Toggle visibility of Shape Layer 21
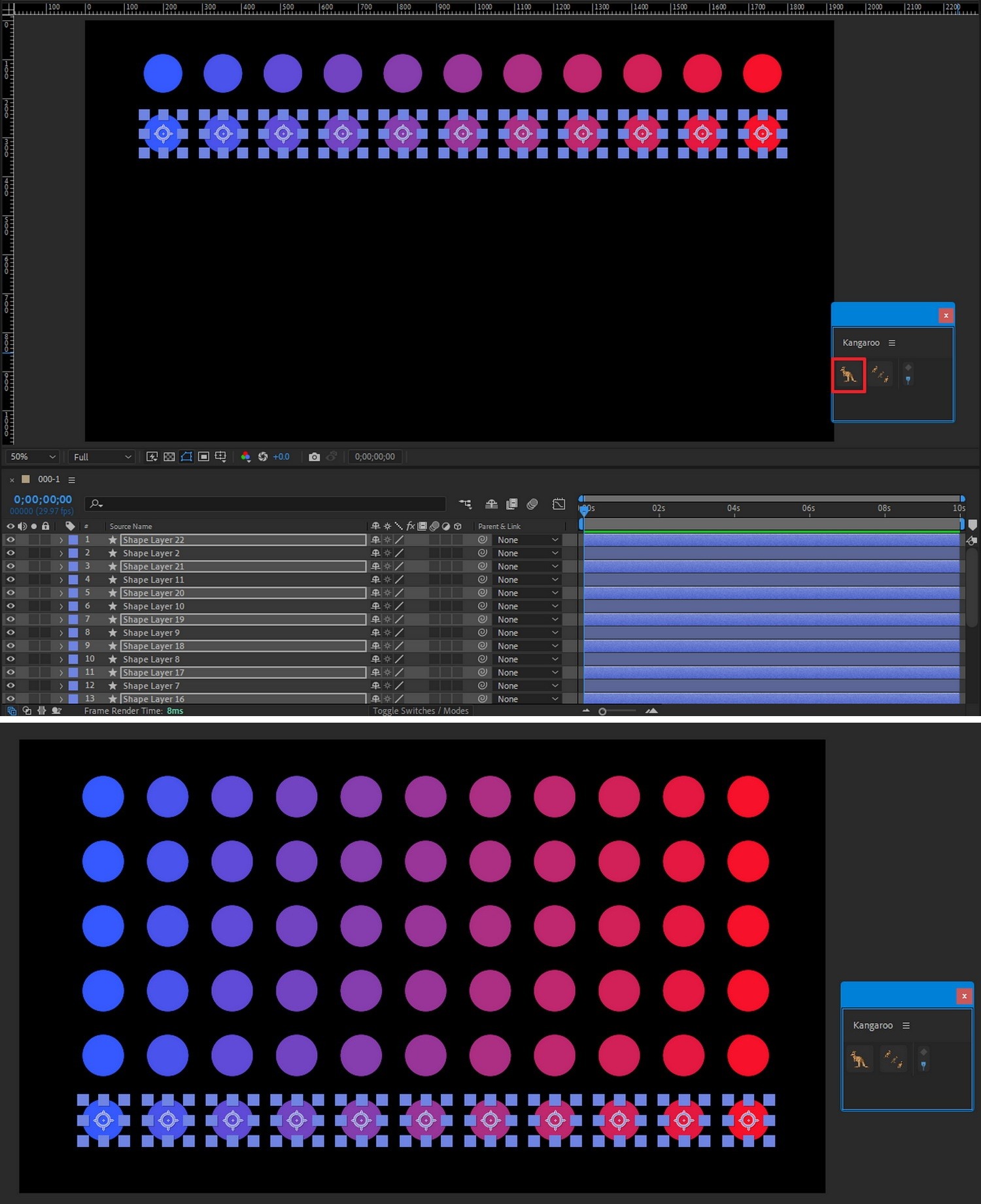 10,566
